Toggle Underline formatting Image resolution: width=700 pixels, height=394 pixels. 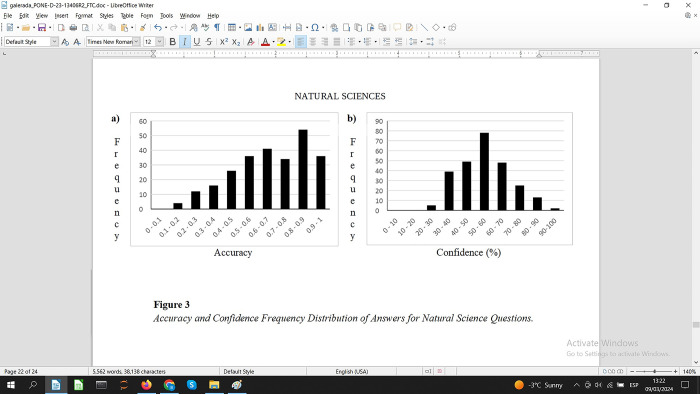pos(196,41)
